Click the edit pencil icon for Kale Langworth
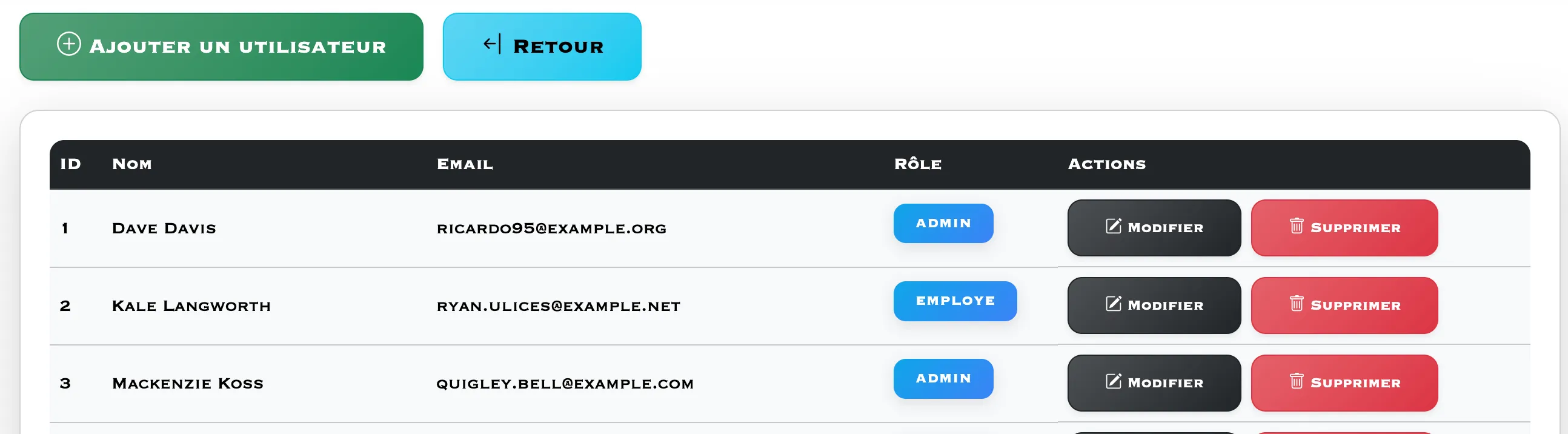The image size is (1568, 434). (x=1114, y=304)
